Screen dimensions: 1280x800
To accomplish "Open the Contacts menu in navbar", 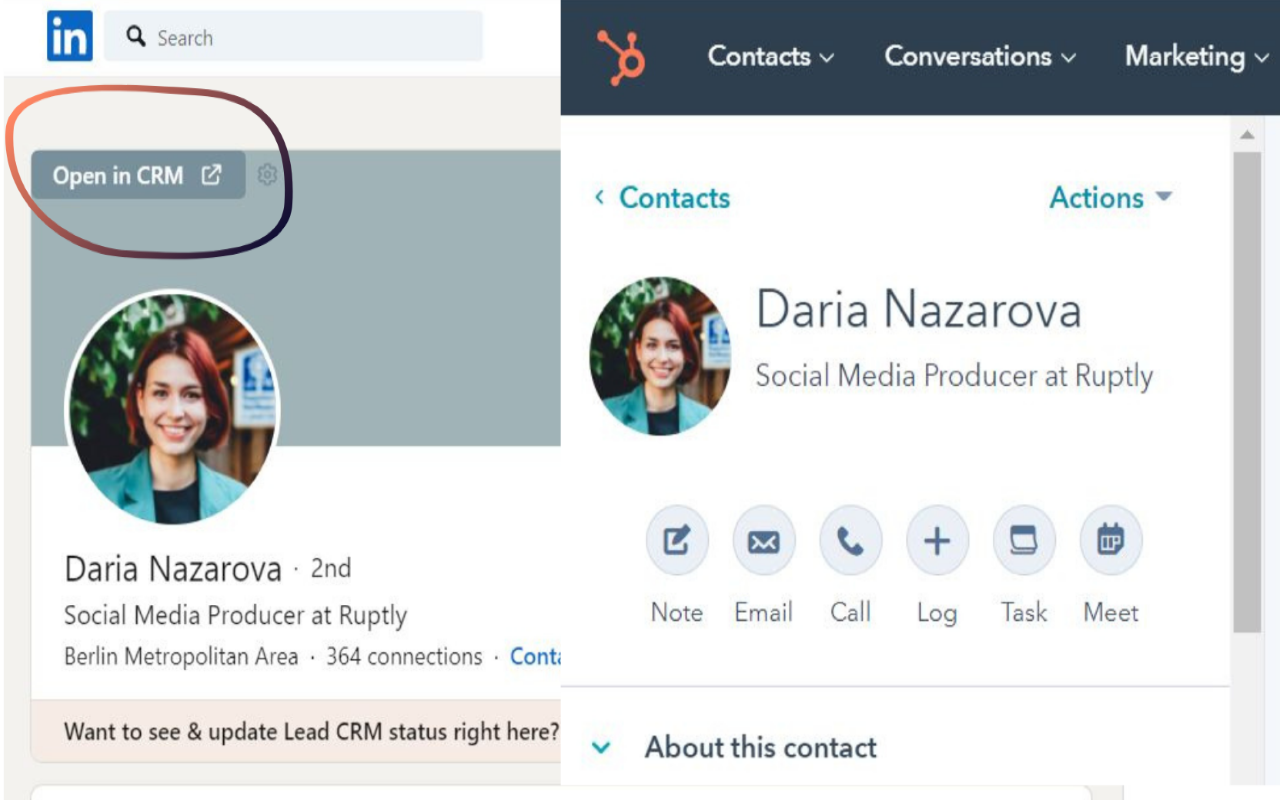I will pos(770,56).
